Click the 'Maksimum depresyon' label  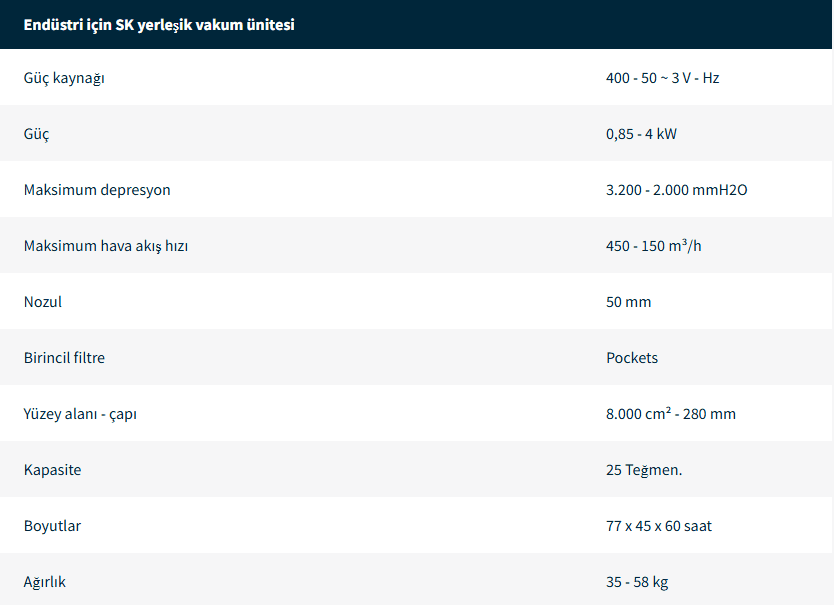click(97, 190)
